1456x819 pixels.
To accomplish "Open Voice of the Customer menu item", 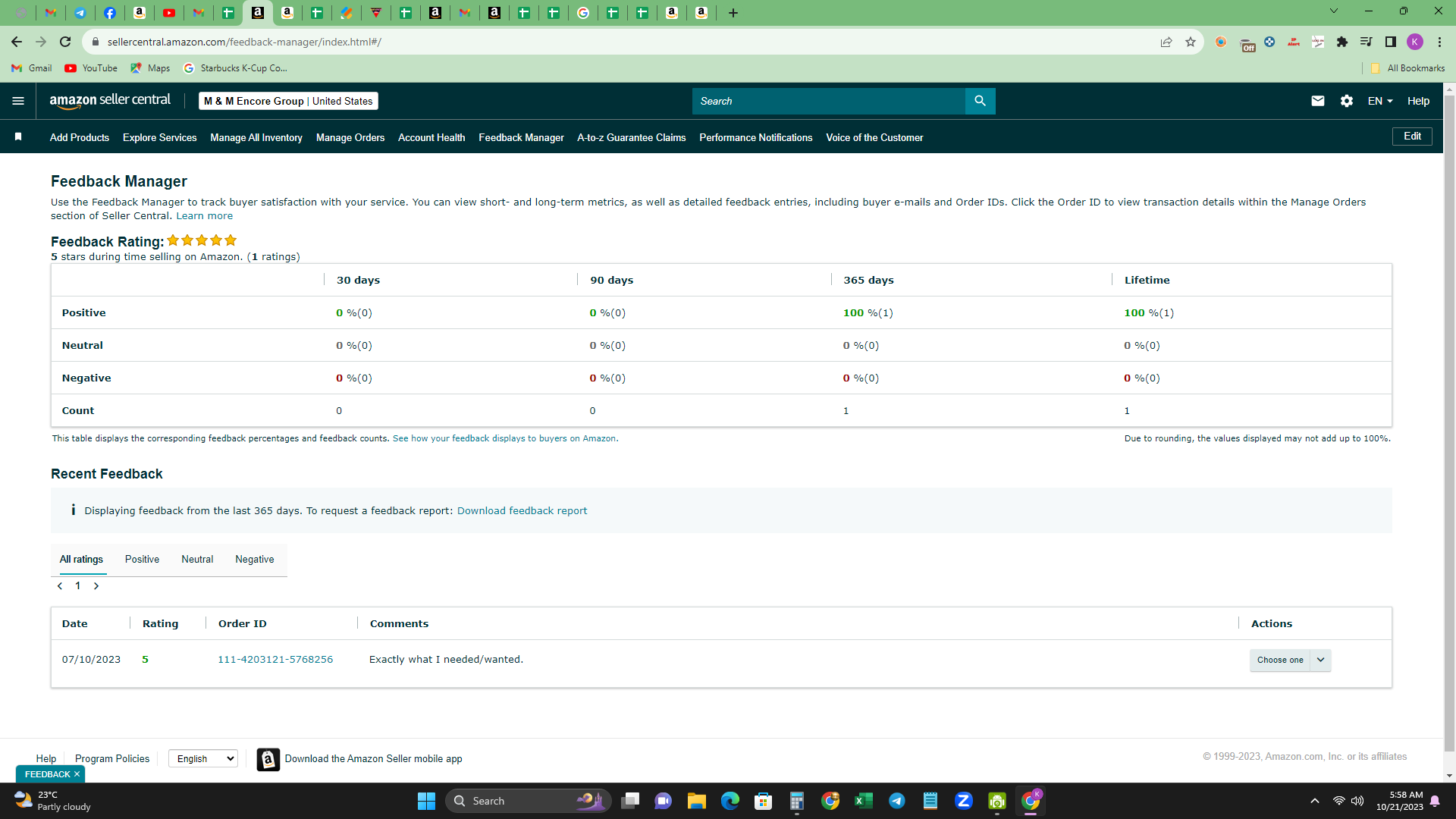I will tap(874, 137).
